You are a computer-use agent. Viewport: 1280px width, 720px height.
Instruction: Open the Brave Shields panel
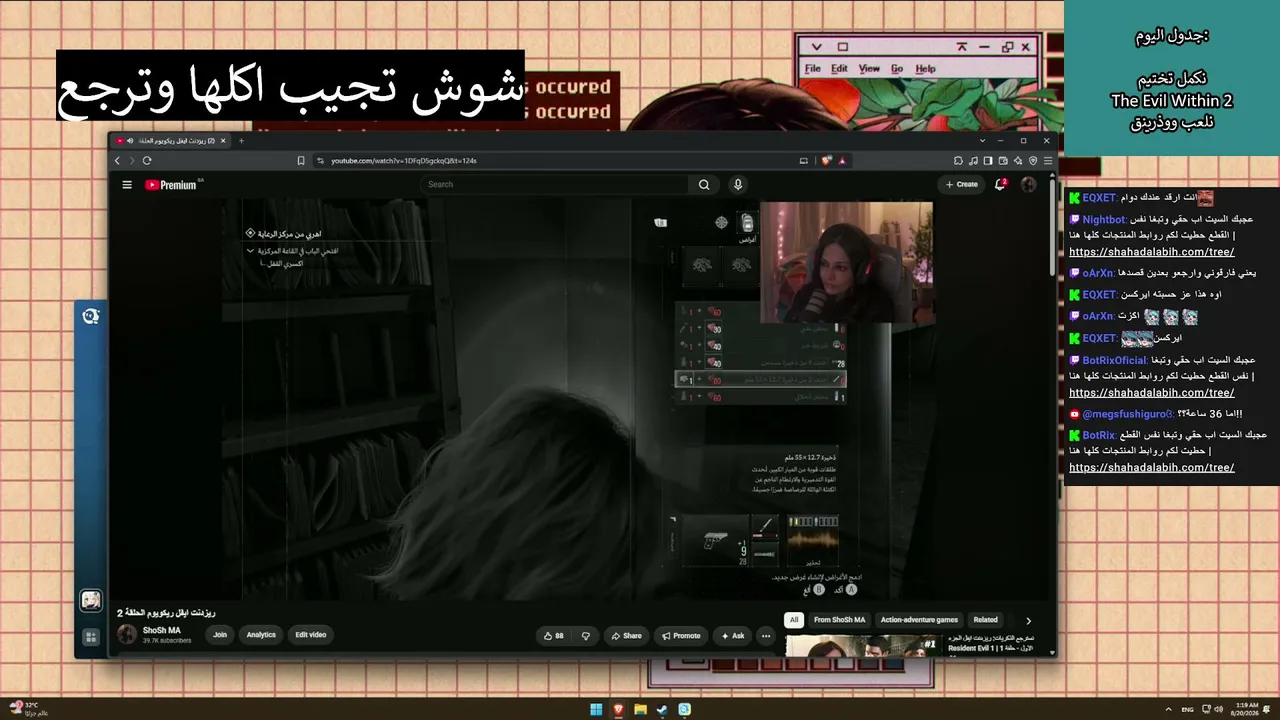tap(827, 160)
